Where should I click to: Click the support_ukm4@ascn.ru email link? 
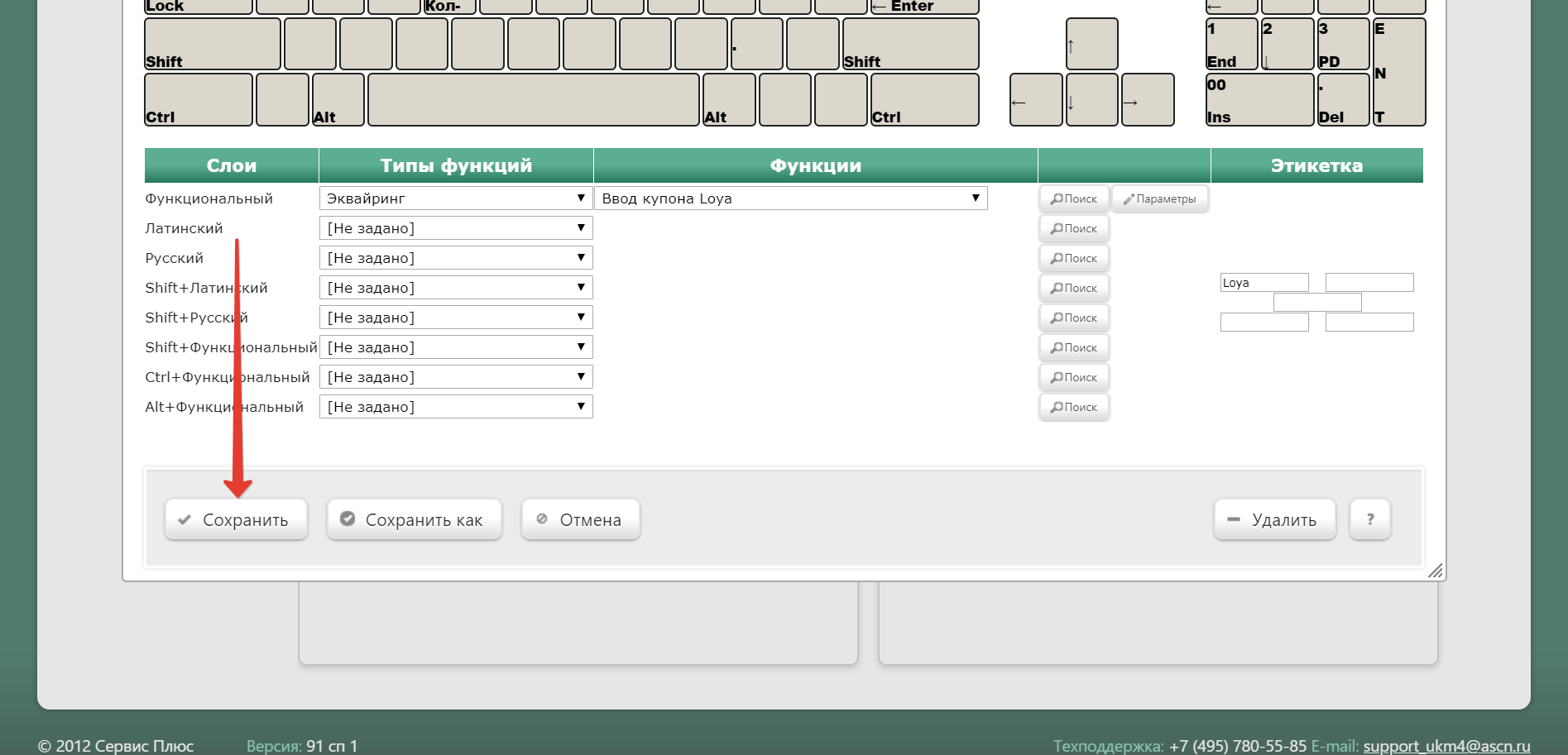coord(1446,746)
